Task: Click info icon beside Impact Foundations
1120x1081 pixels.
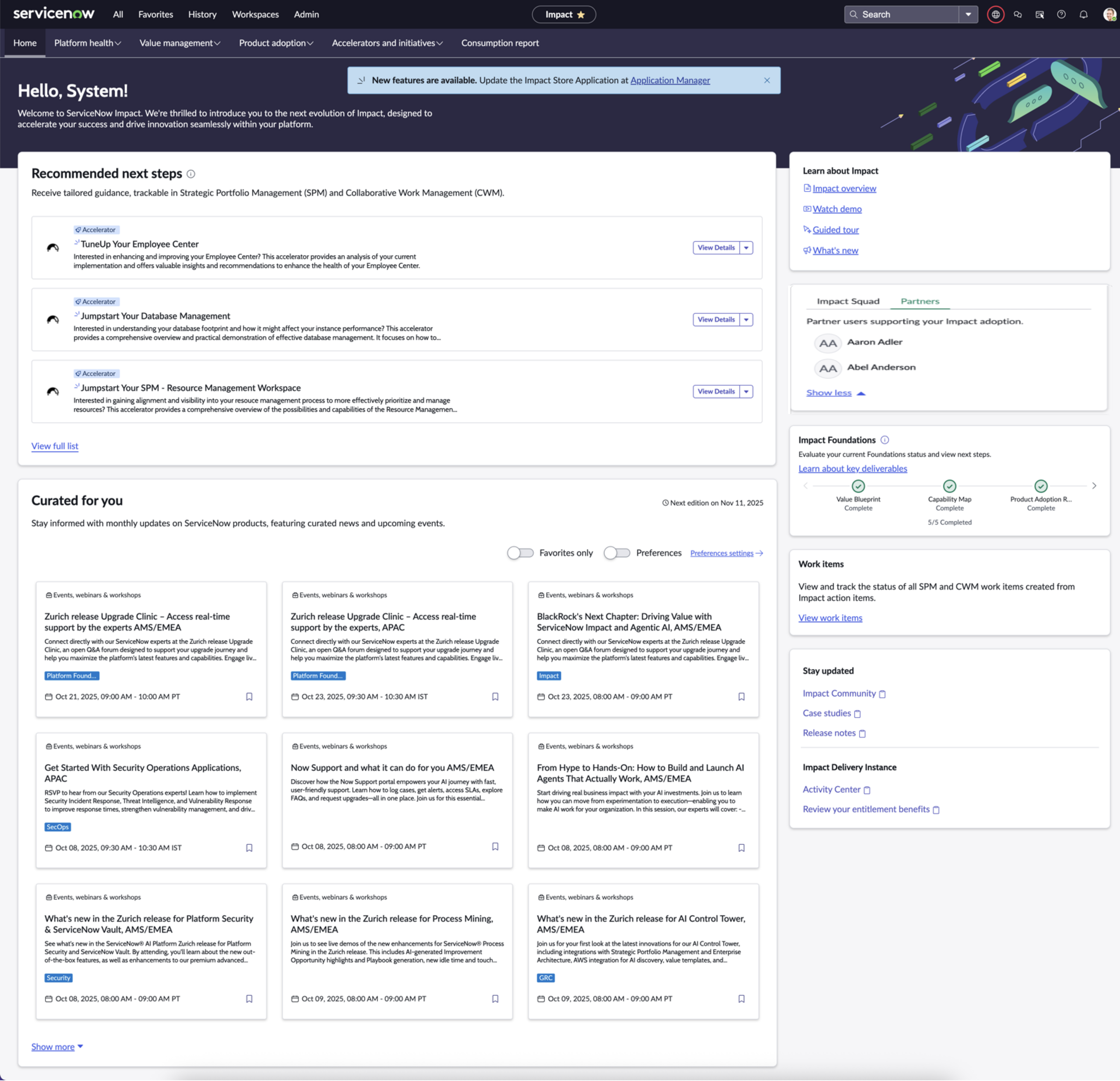Action: click(x=885, y=440)
